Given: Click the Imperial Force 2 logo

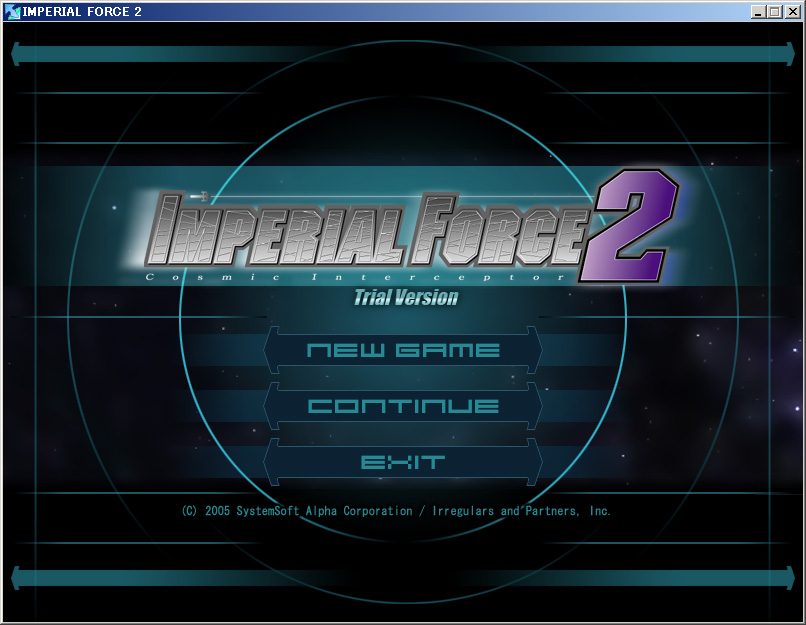Looking at the screenshot, I should (x=411, y=226).
